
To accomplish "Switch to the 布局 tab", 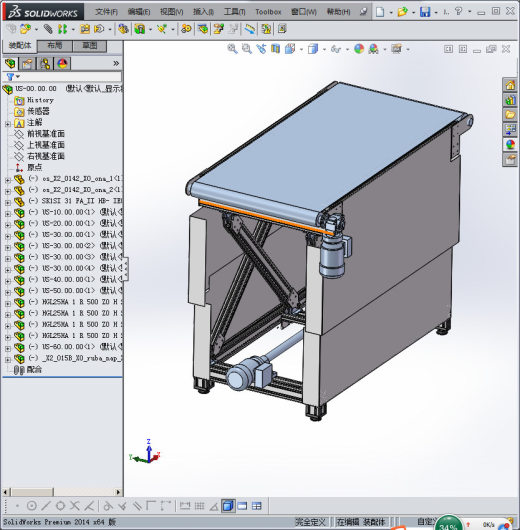I will tap(54, 46).
